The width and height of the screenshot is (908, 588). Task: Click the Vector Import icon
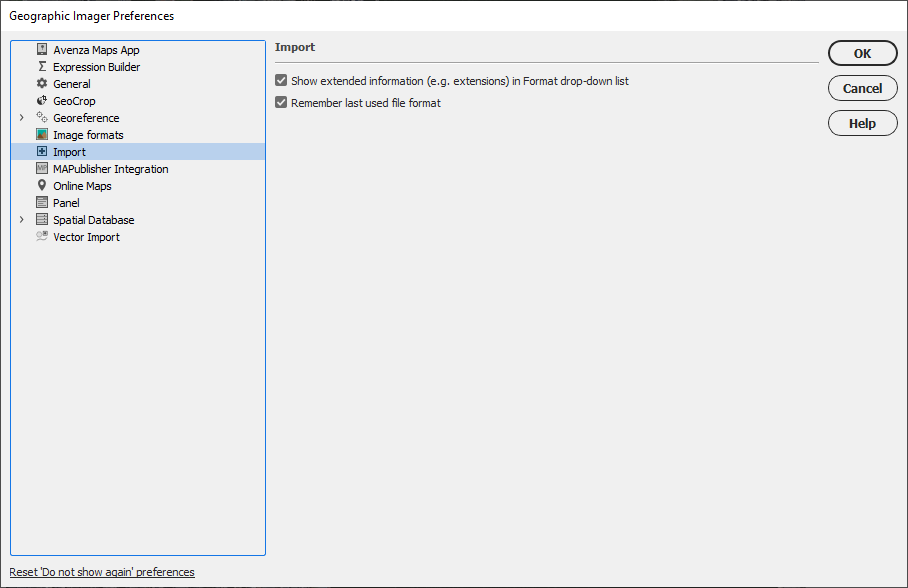coord(42,236)
